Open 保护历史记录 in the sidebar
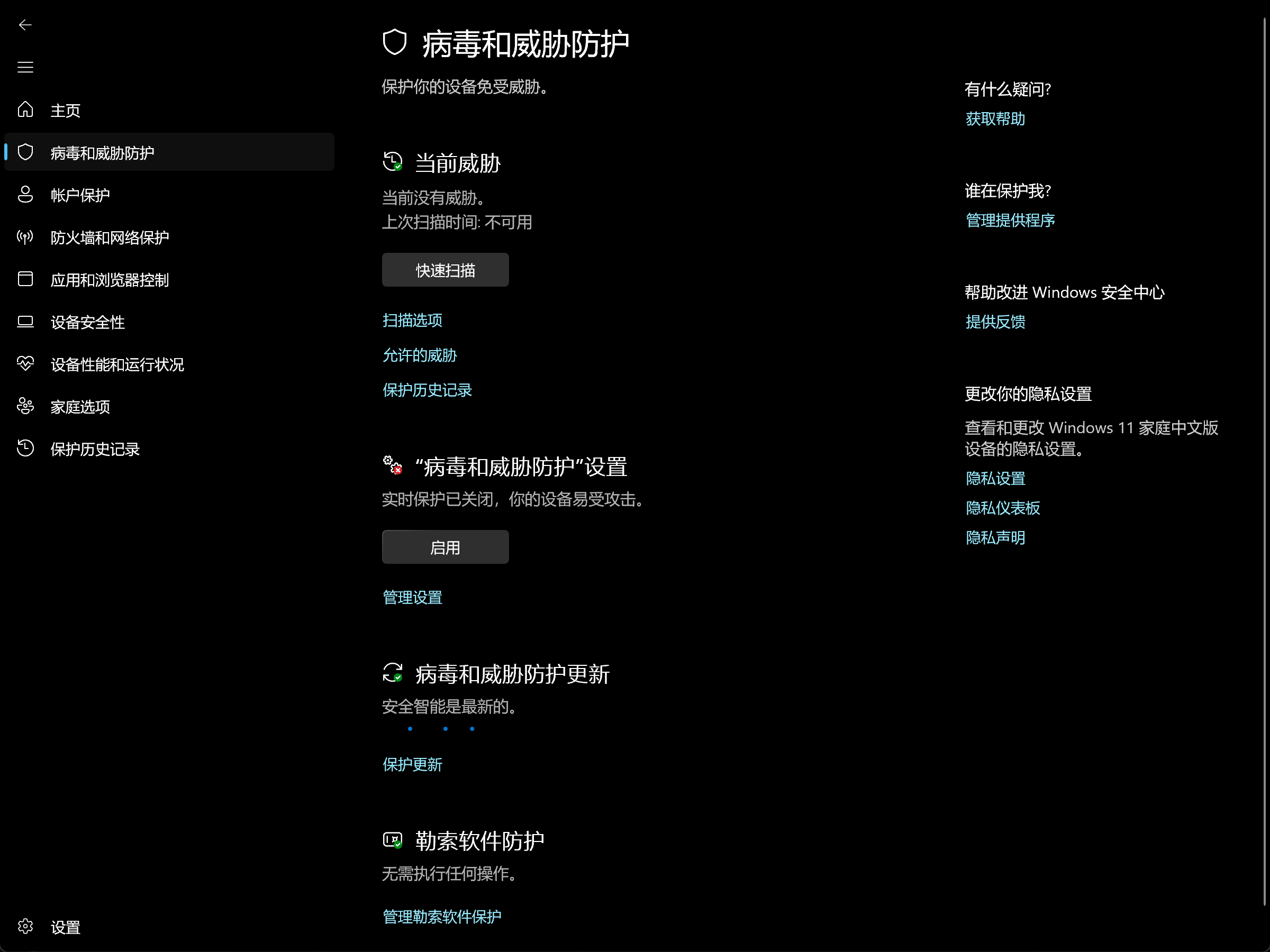 pos(95,448)
